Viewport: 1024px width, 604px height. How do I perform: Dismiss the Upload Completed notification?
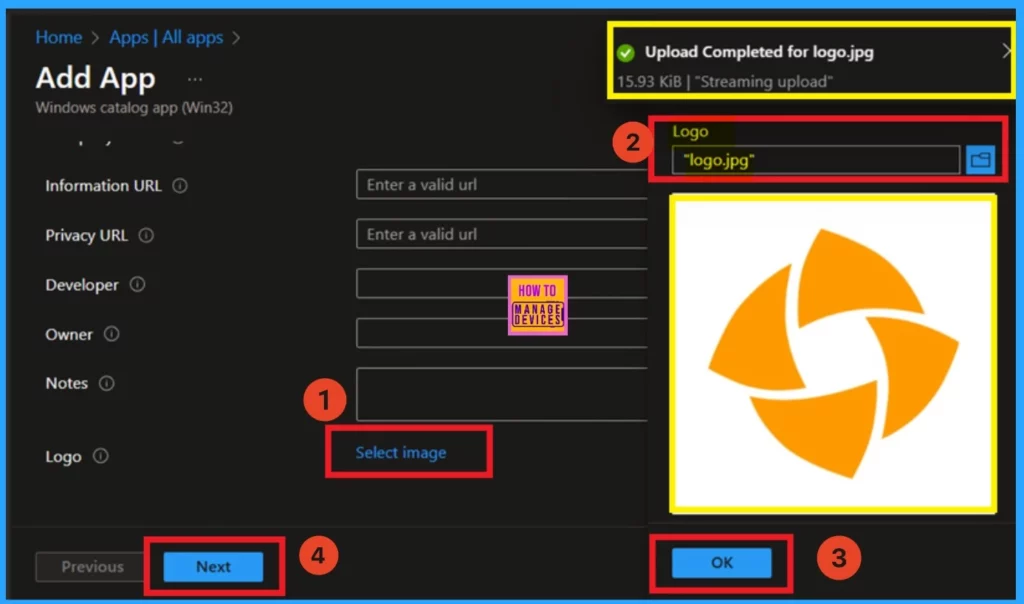tap(1006, 52)
